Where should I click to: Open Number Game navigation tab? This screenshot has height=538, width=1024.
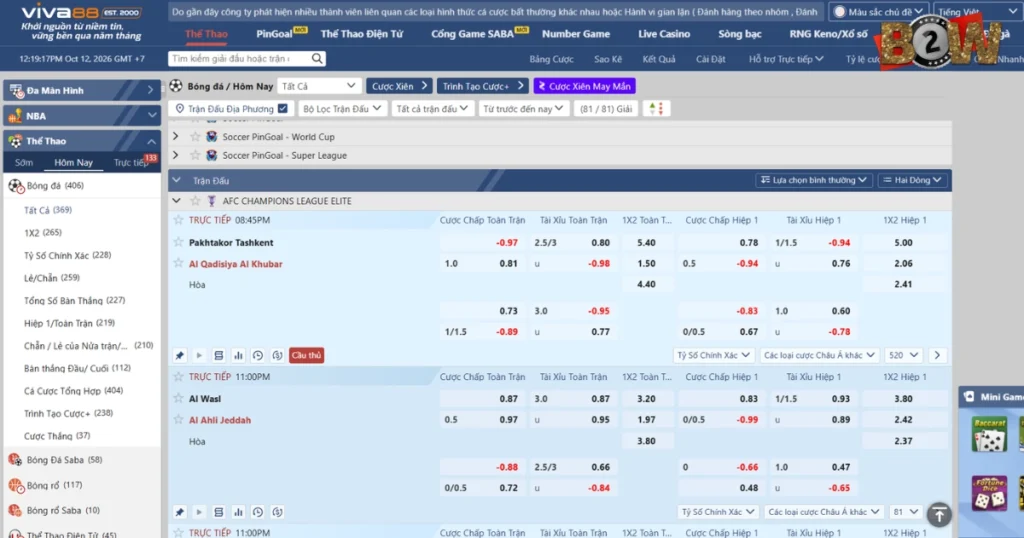576,34
